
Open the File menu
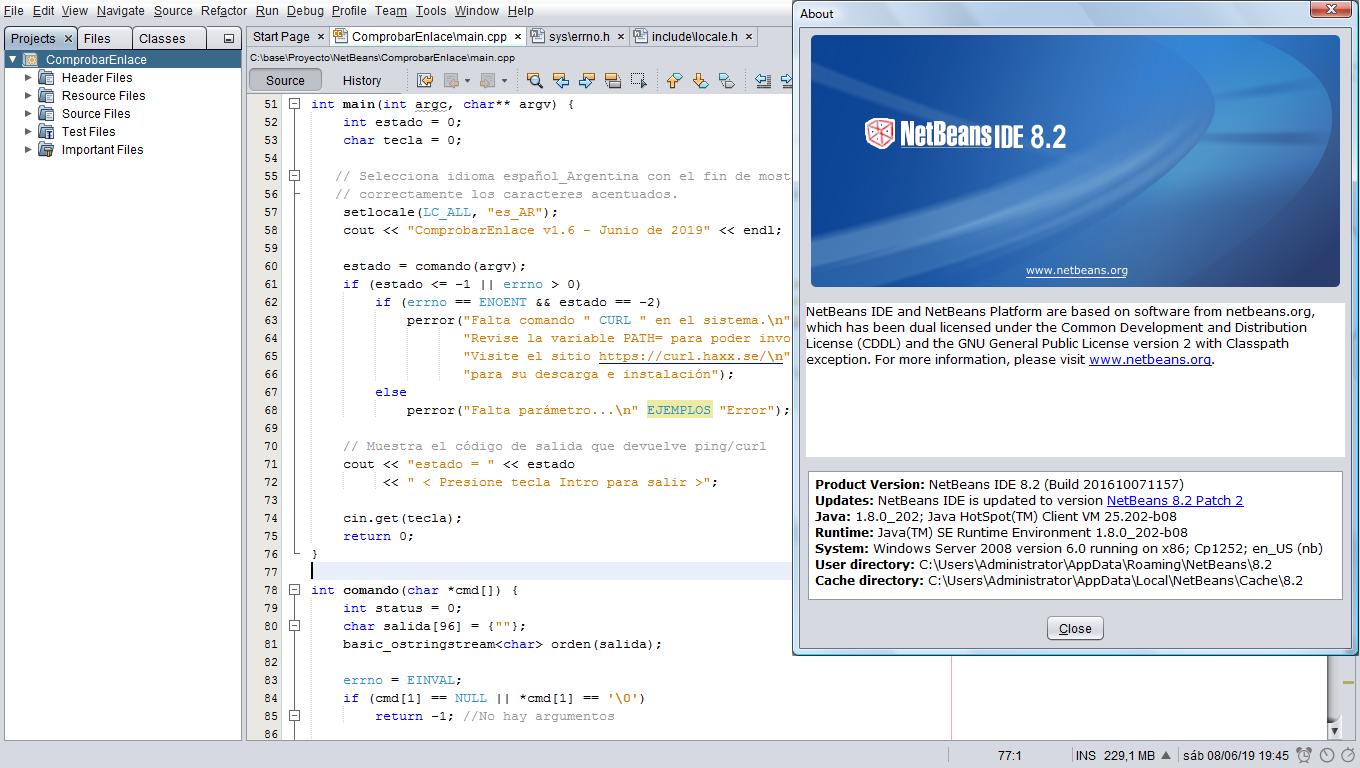[14, 11]
